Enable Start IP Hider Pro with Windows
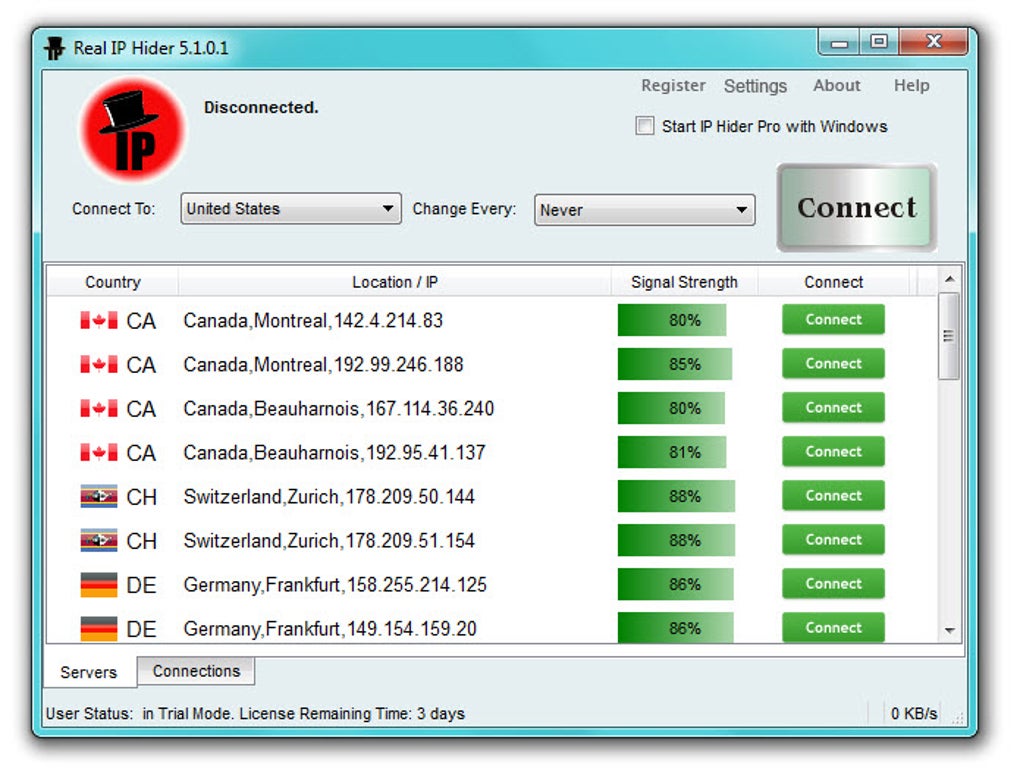 (645, 126)
